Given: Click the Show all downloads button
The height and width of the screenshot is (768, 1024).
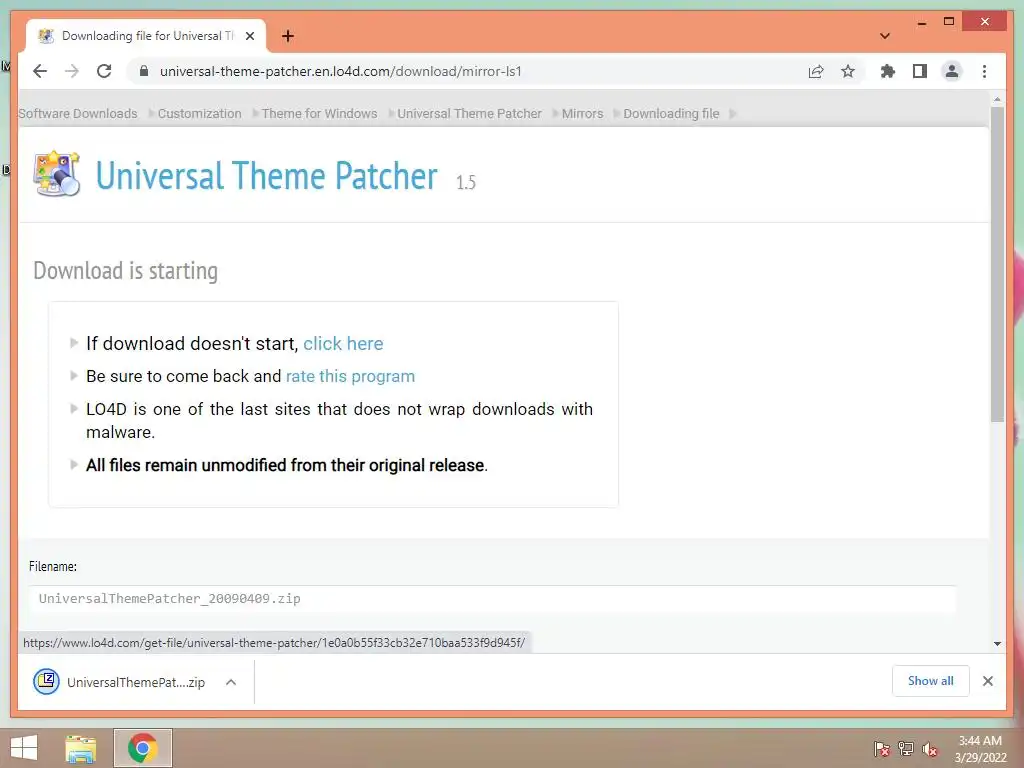Looking at the screenshot, I should click(931, 681).
